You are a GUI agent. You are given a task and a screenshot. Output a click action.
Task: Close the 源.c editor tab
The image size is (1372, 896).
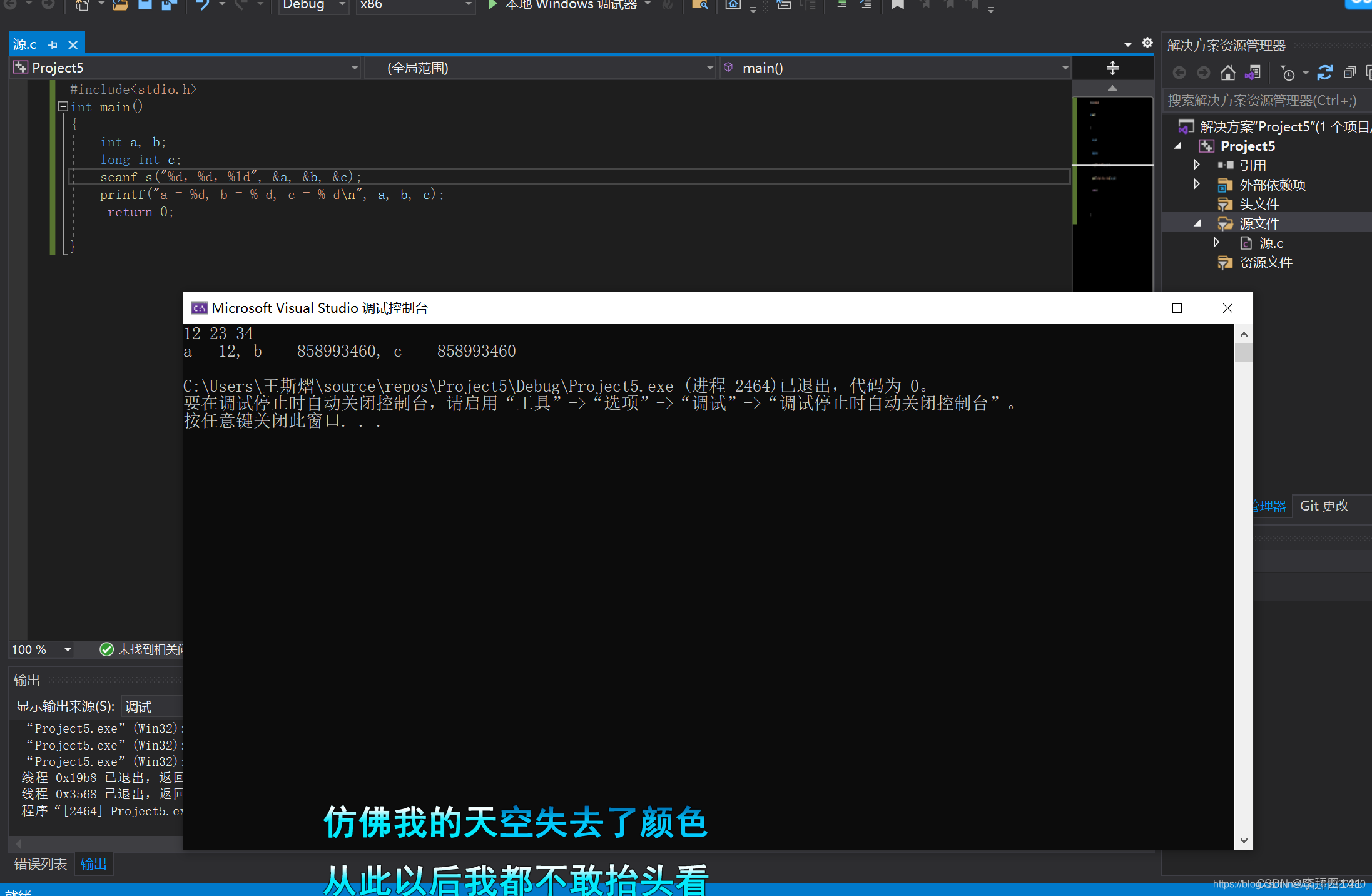coord(73,45)
